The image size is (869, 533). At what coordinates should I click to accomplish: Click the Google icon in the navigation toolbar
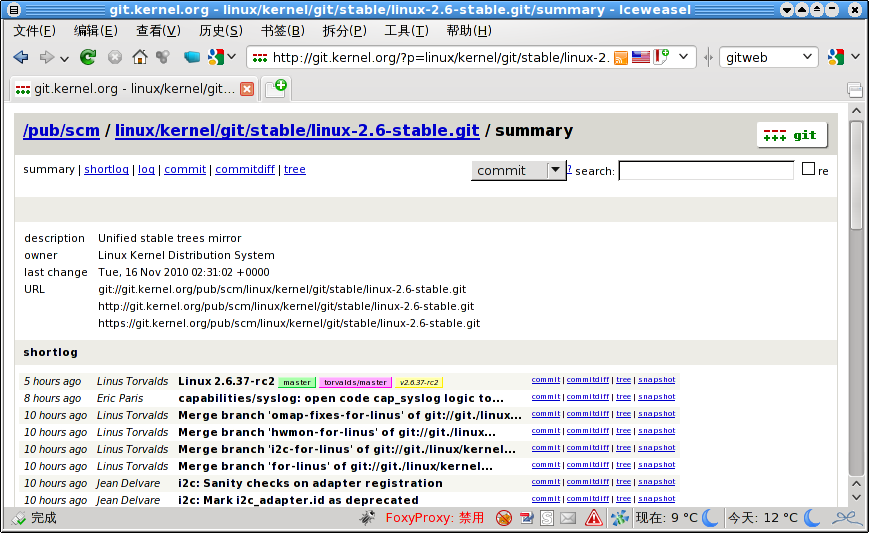(216, 57)
